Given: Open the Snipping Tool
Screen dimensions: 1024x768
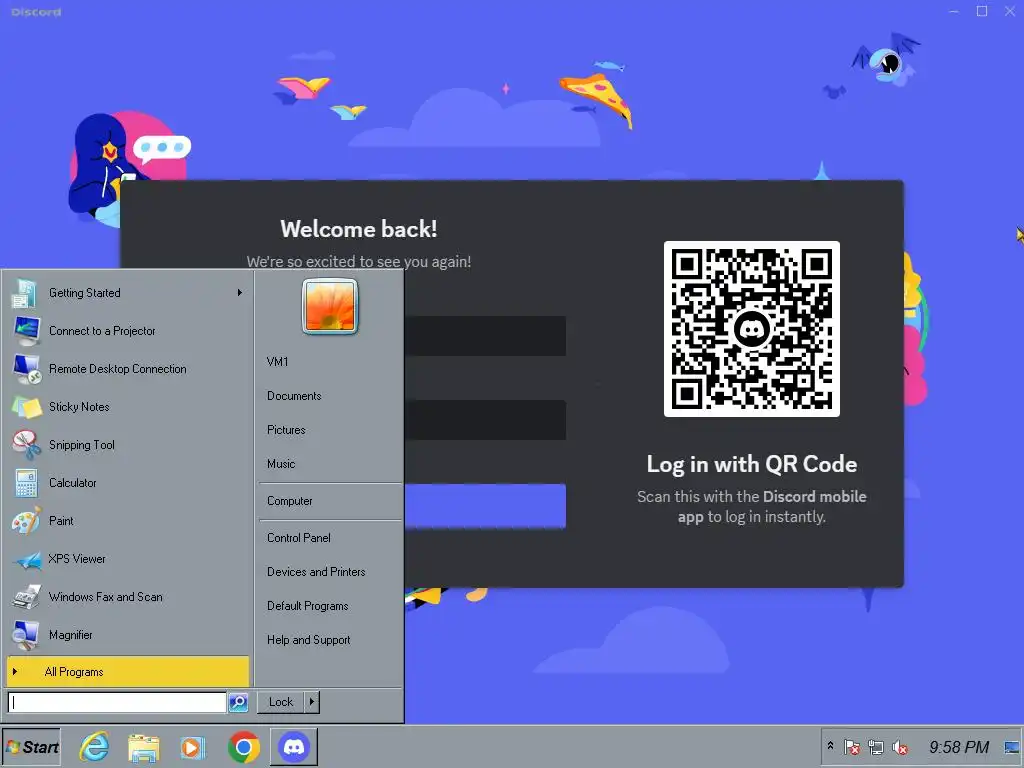Looking at the screenshot, I should pyautogui.click(x=127, y=445).
